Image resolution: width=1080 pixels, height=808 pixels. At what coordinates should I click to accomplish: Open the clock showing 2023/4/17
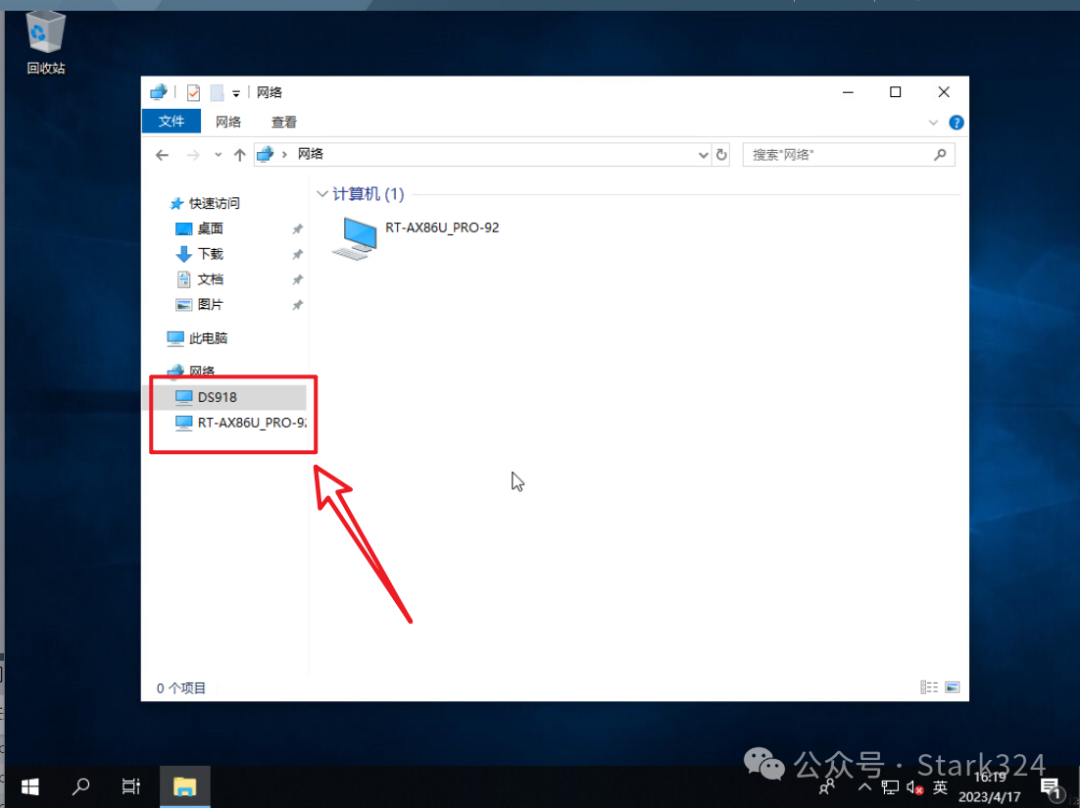click(990, 787)
